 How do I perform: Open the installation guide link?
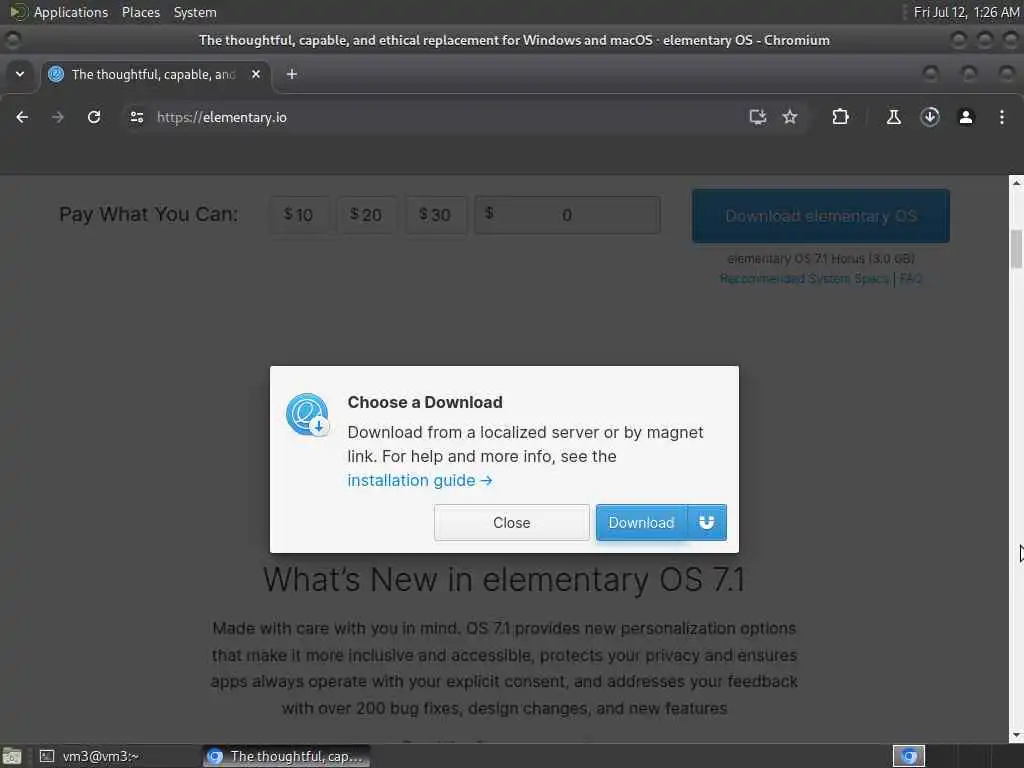(x=420, y=481)
